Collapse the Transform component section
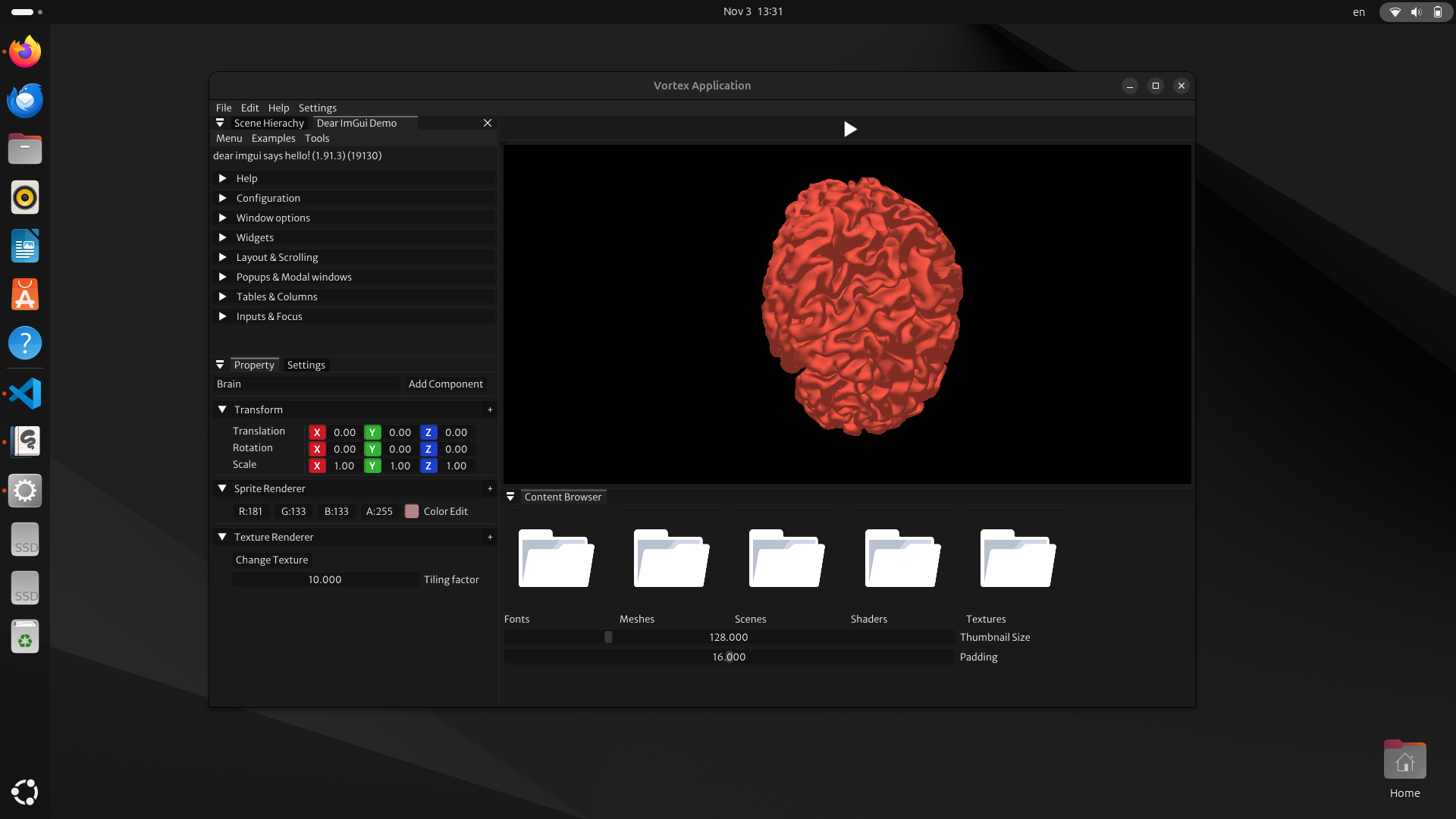Image resolution: width=1456 pixels, height=819 pixels. point(222,409)
